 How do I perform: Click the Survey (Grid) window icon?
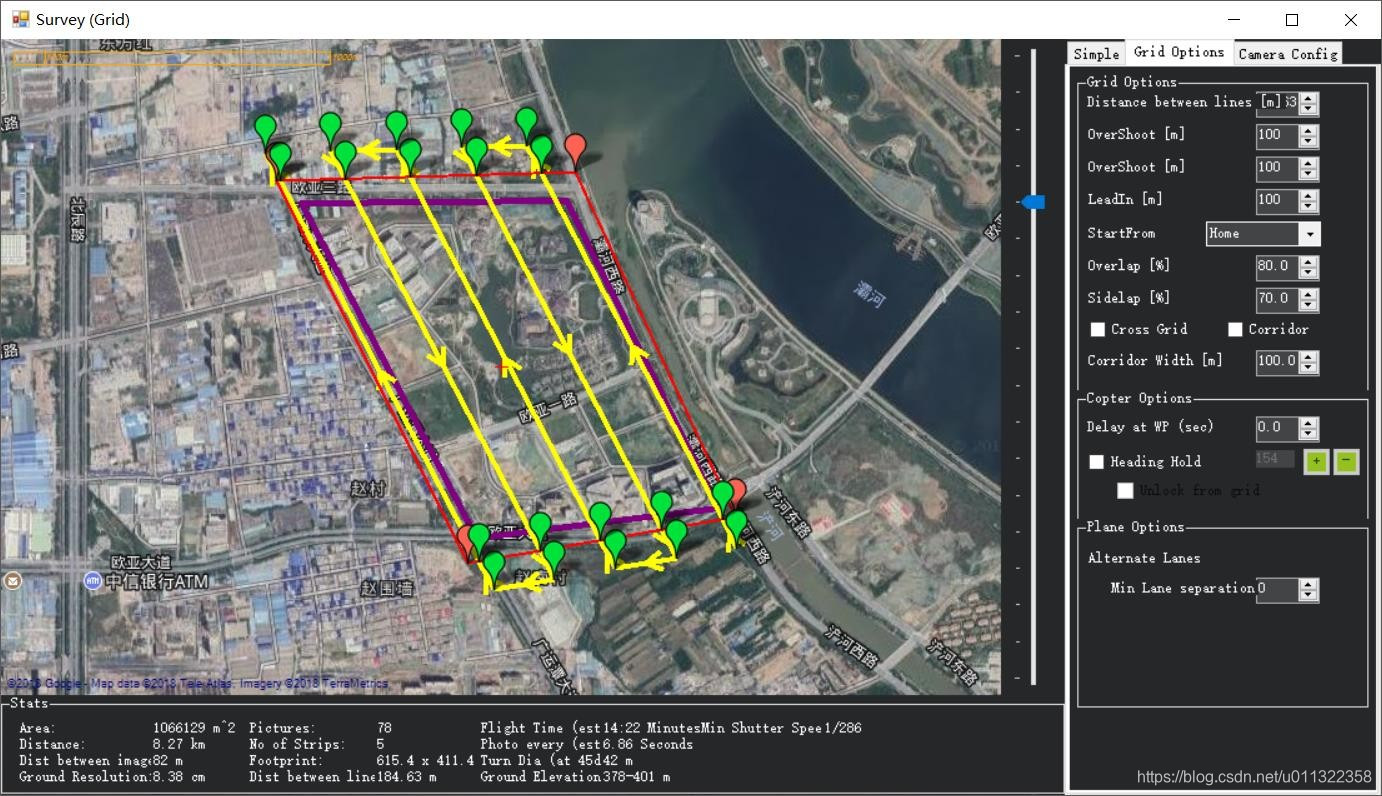[20, 19]
